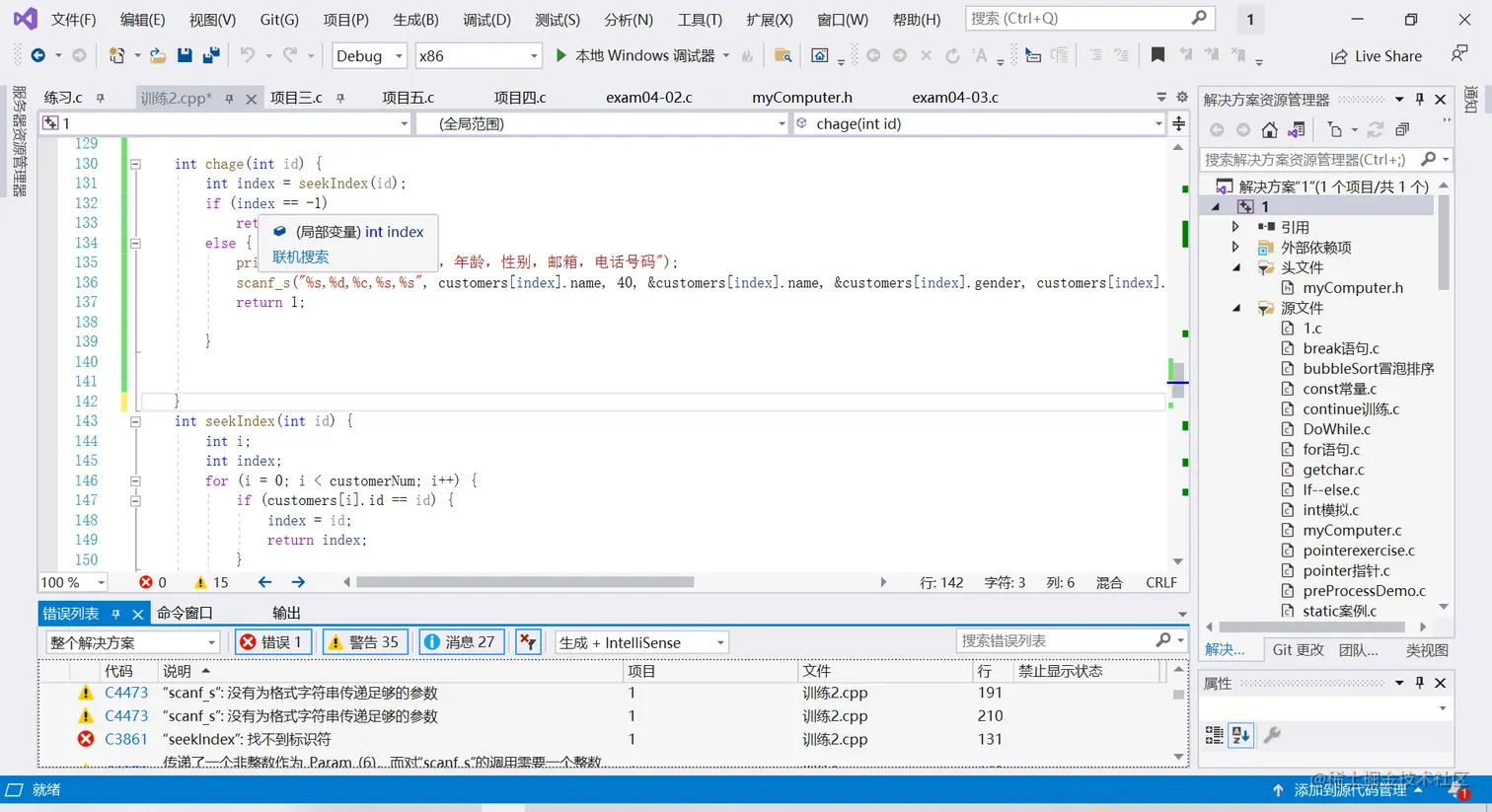
Task: Click the 搜索错误列表 search field
Action: click(1071, 641)
